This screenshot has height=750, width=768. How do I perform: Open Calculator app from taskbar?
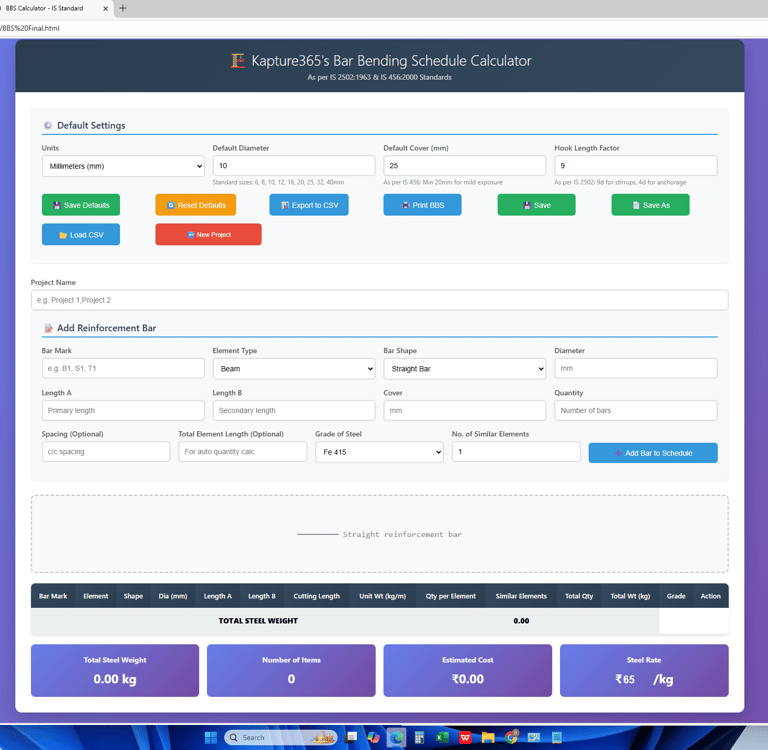pyautogui.click(x=419, y=737)
